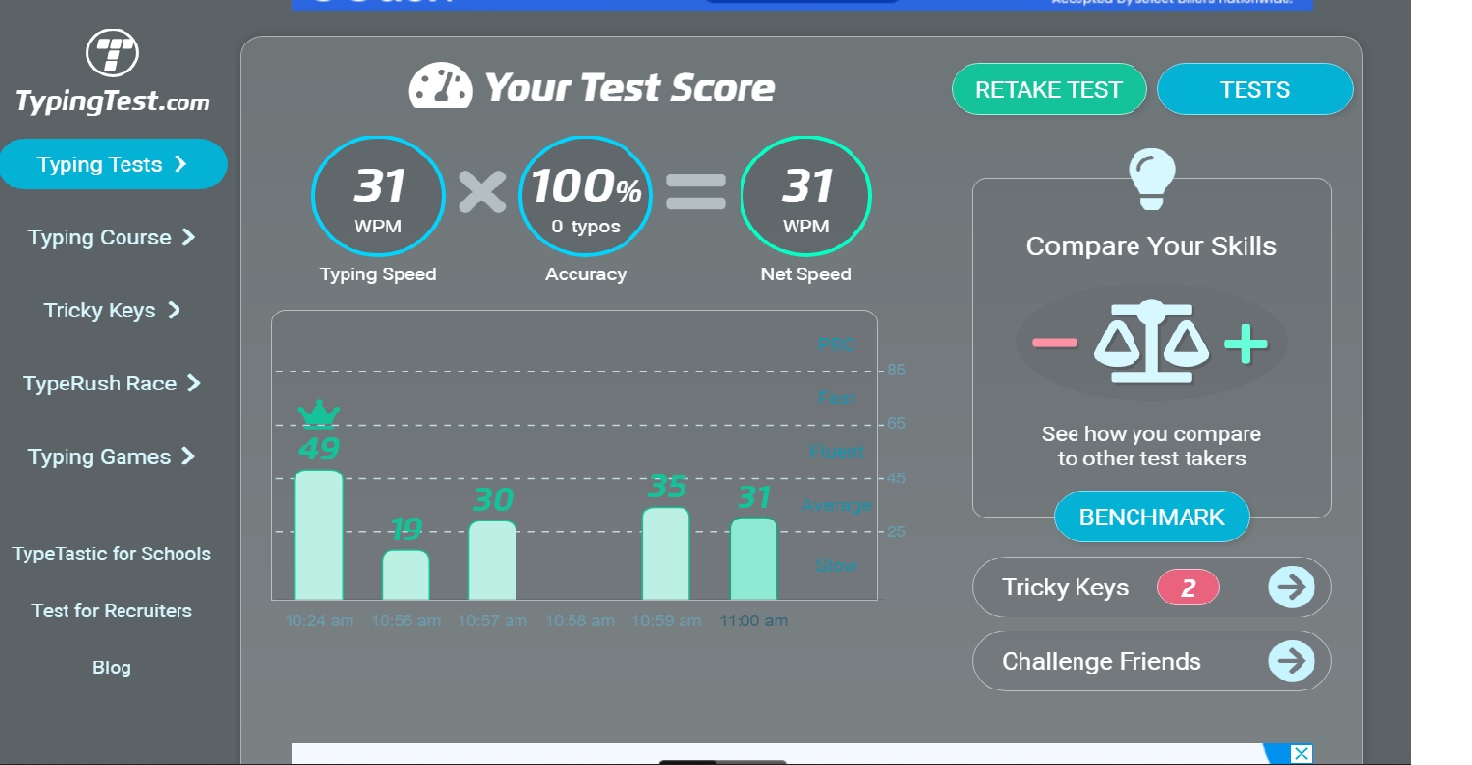Click the RETAKE TEST button

pos(1049,90)
